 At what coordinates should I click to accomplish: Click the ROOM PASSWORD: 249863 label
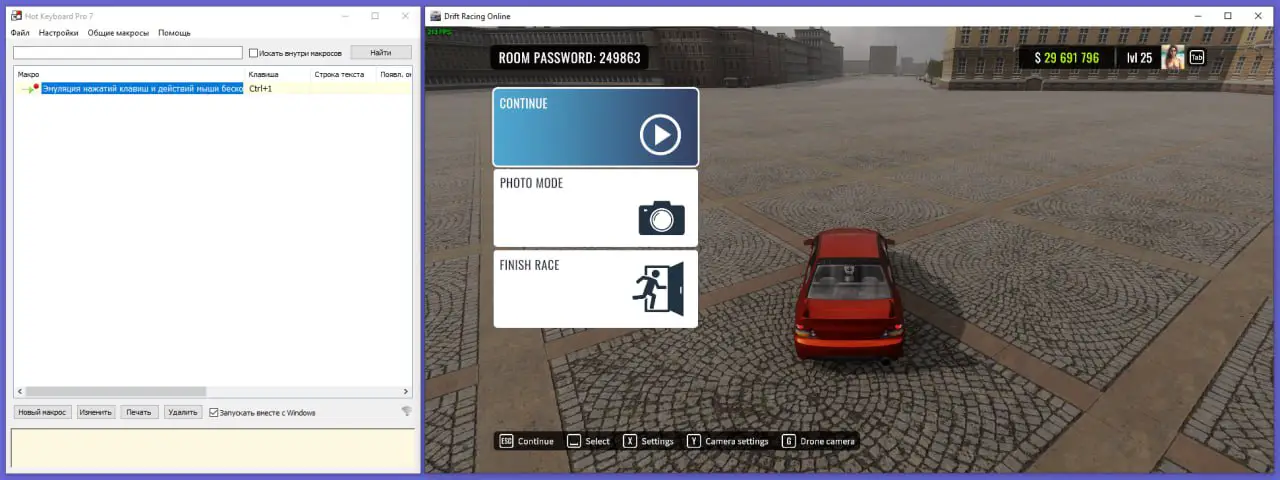[x=569, y=58]
